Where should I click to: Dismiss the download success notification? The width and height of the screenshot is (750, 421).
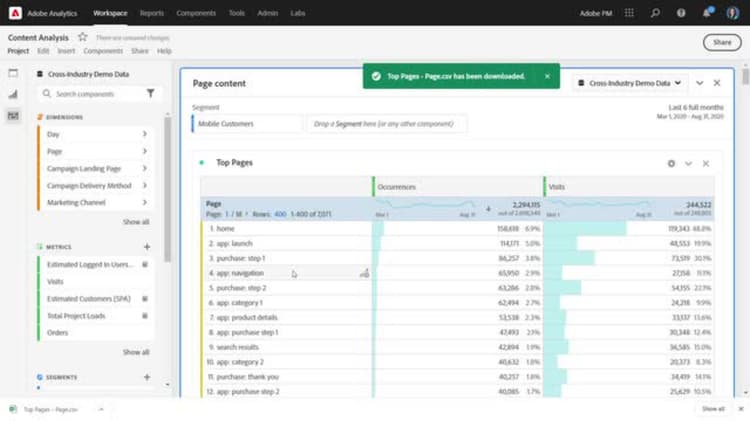pyautogui.click(x=547, y=76)
